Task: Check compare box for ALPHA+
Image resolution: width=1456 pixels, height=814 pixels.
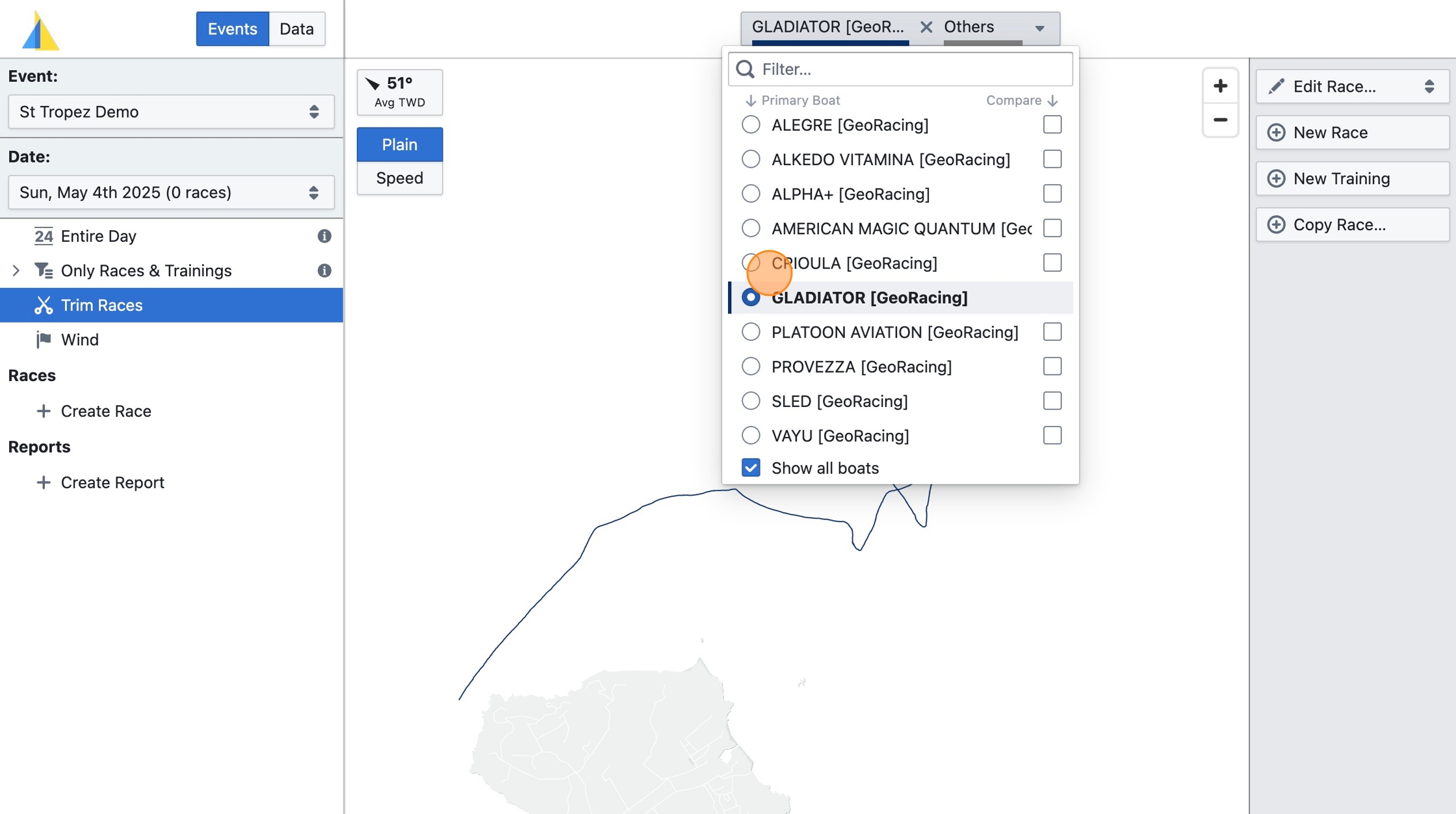Action: tap(1052, 194)
